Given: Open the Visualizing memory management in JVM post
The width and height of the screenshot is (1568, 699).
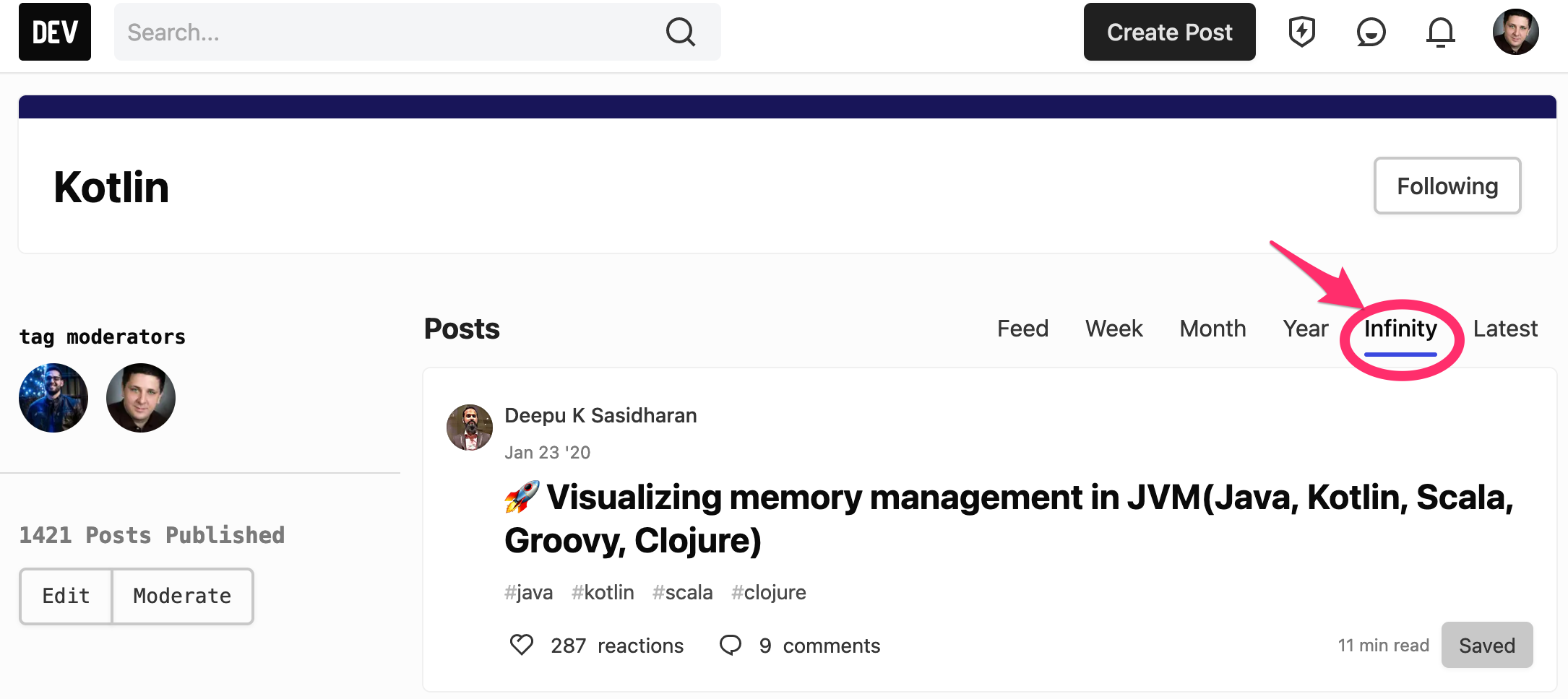Looking at the screenshot, I should [1009, 518].
